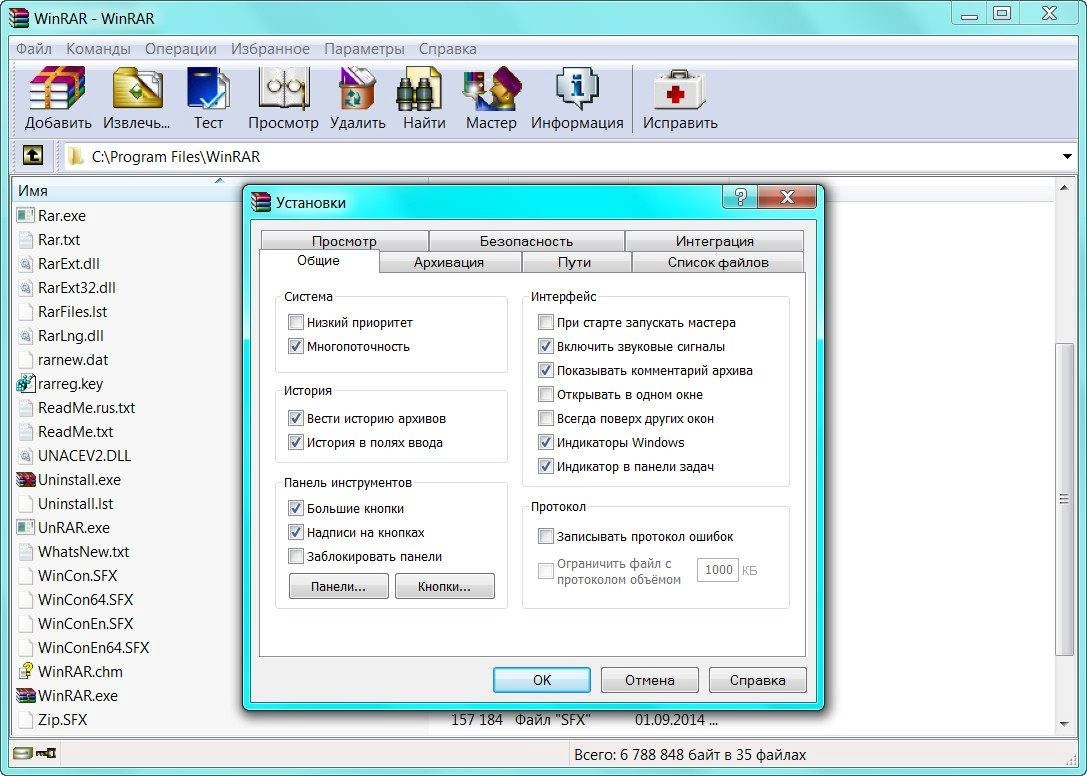Click the RarExt.dll file icon

click(26, 264)
